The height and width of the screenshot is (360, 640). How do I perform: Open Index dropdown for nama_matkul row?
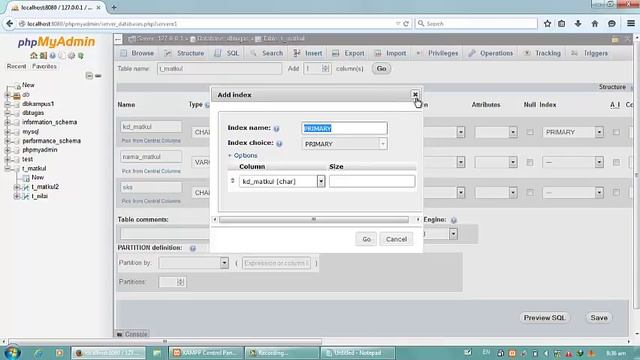573,162
